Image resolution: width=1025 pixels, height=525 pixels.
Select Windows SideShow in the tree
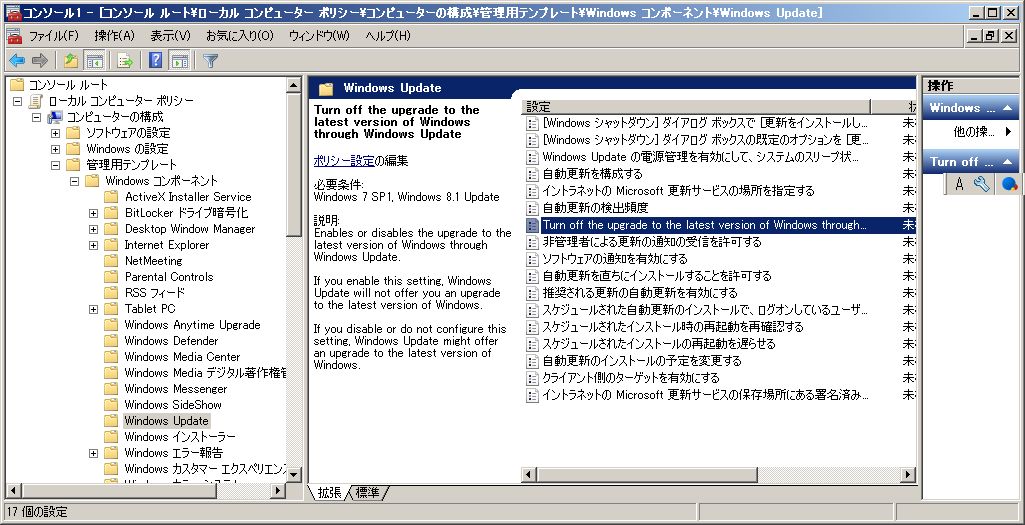(x=173, y=405)
